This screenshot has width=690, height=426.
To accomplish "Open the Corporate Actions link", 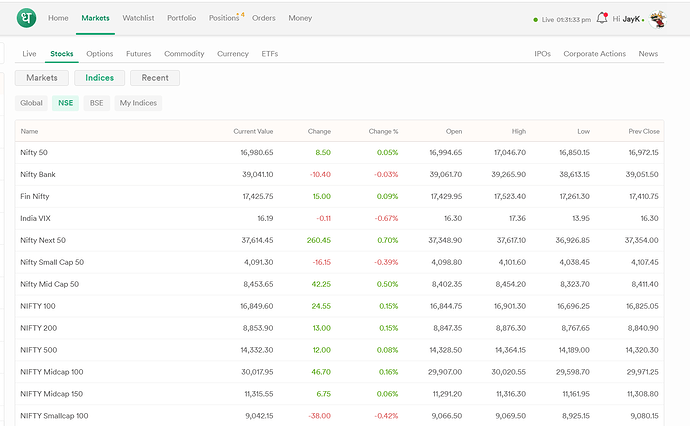I will point(595,54).
